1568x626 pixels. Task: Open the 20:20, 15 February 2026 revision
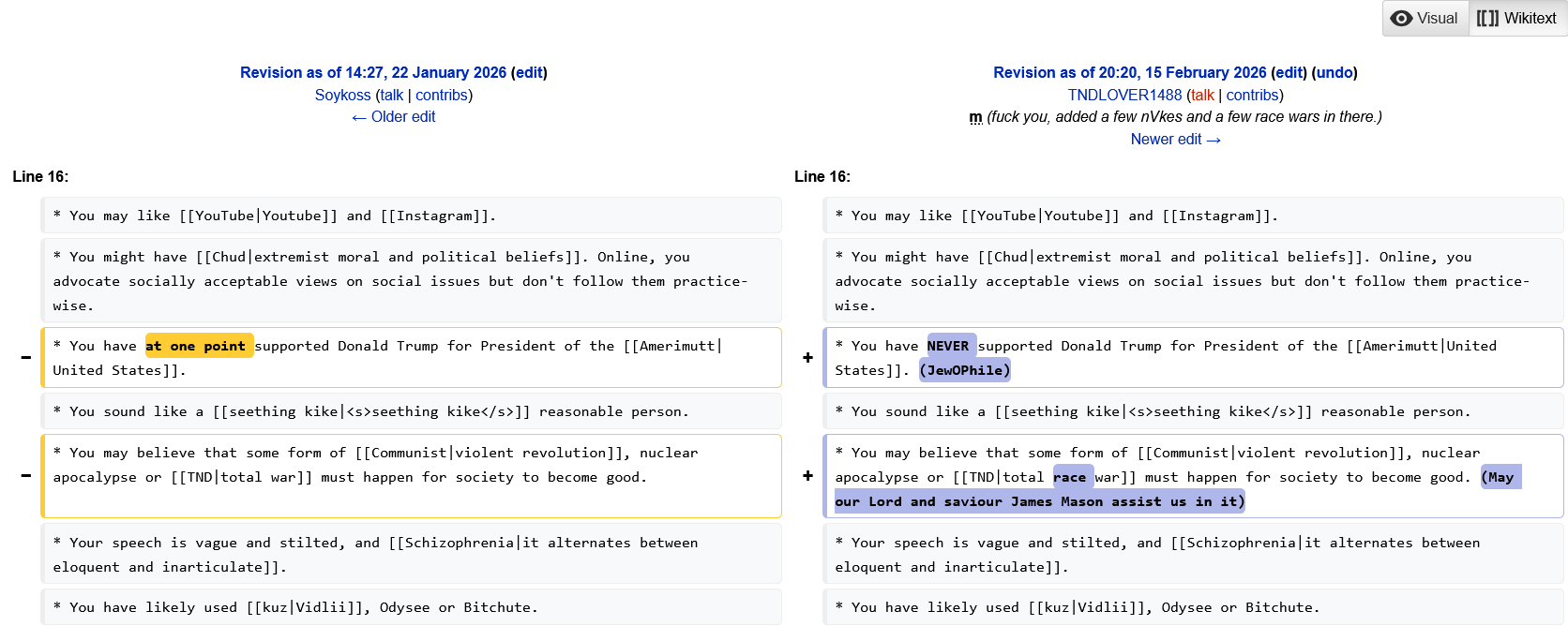pyautogui.click(x=1130, y=72)
